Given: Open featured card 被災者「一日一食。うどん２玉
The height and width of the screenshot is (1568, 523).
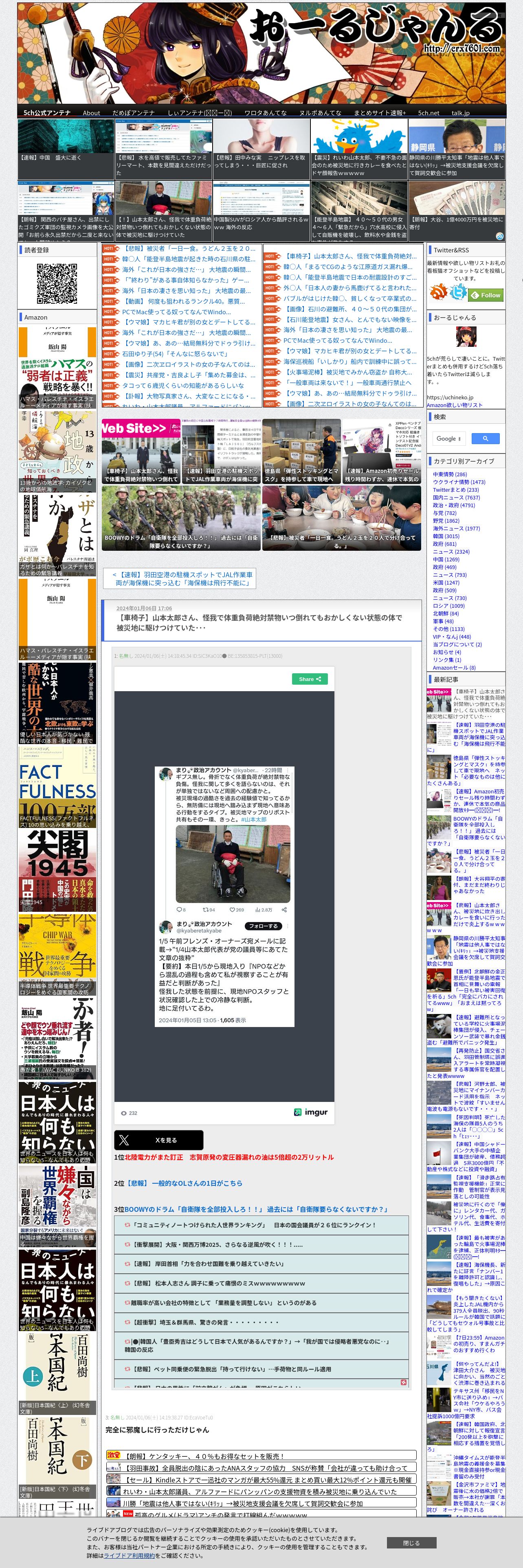Looking at the screenshot, I should 342,518.
